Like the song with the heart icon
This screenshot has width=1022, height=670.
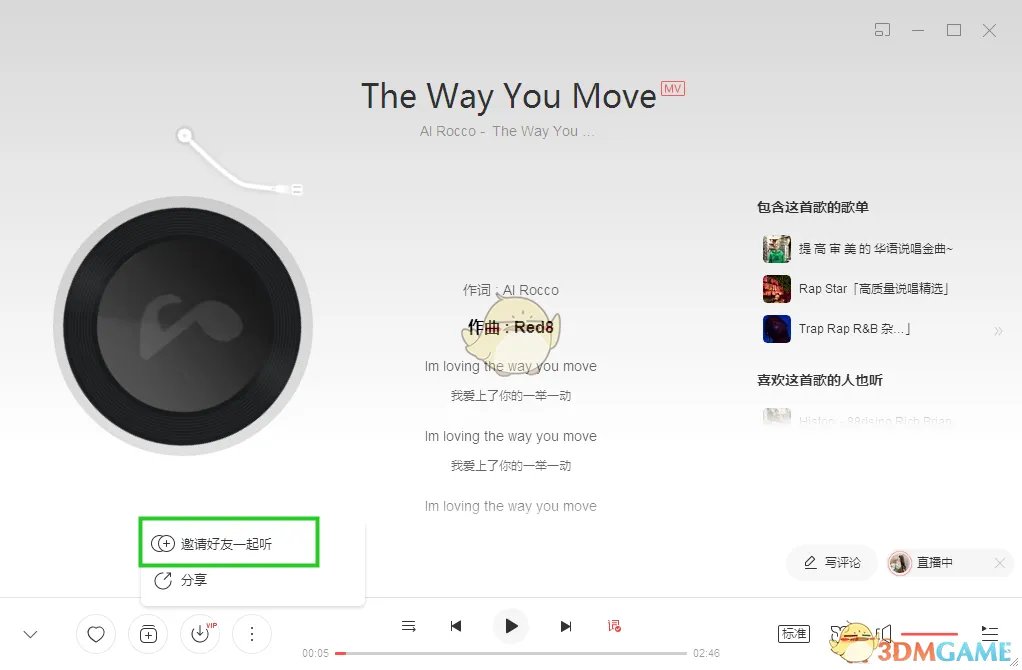click(x=96, y=634)
